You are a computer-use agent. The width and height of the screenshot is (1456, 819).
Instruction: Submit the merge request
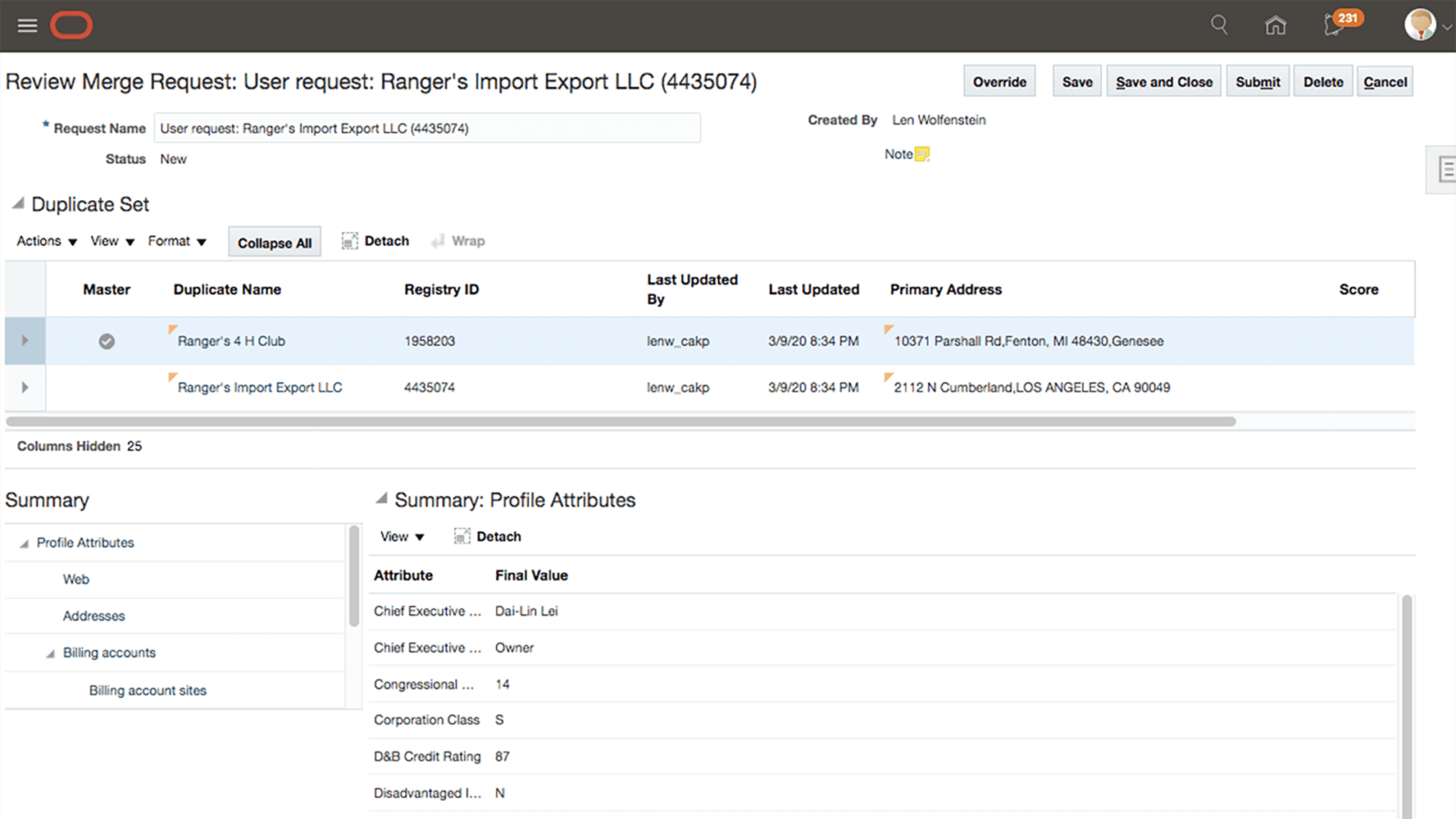tap(1258, 82)
